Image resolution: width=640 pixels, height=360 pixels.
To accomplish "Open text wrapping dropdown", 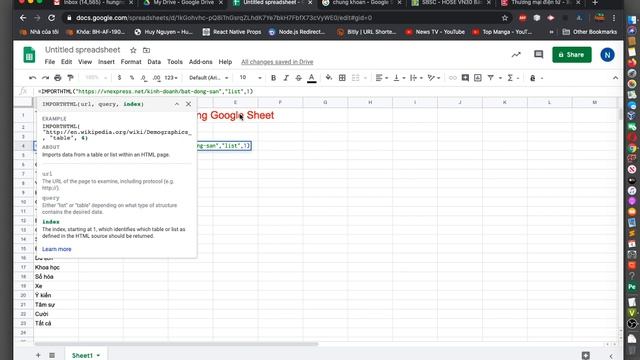I will (416, 78).
